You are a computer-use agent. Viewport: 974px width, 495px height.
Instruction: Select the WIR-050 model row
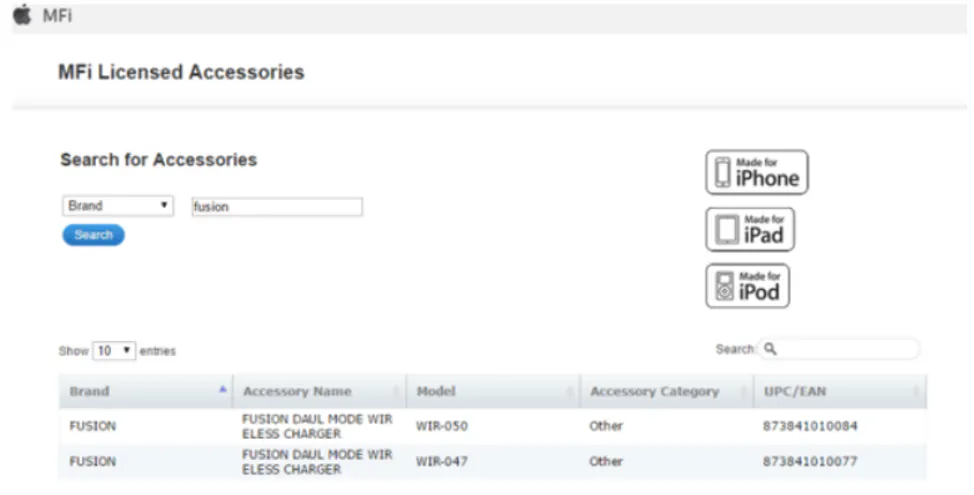(442, 426)
